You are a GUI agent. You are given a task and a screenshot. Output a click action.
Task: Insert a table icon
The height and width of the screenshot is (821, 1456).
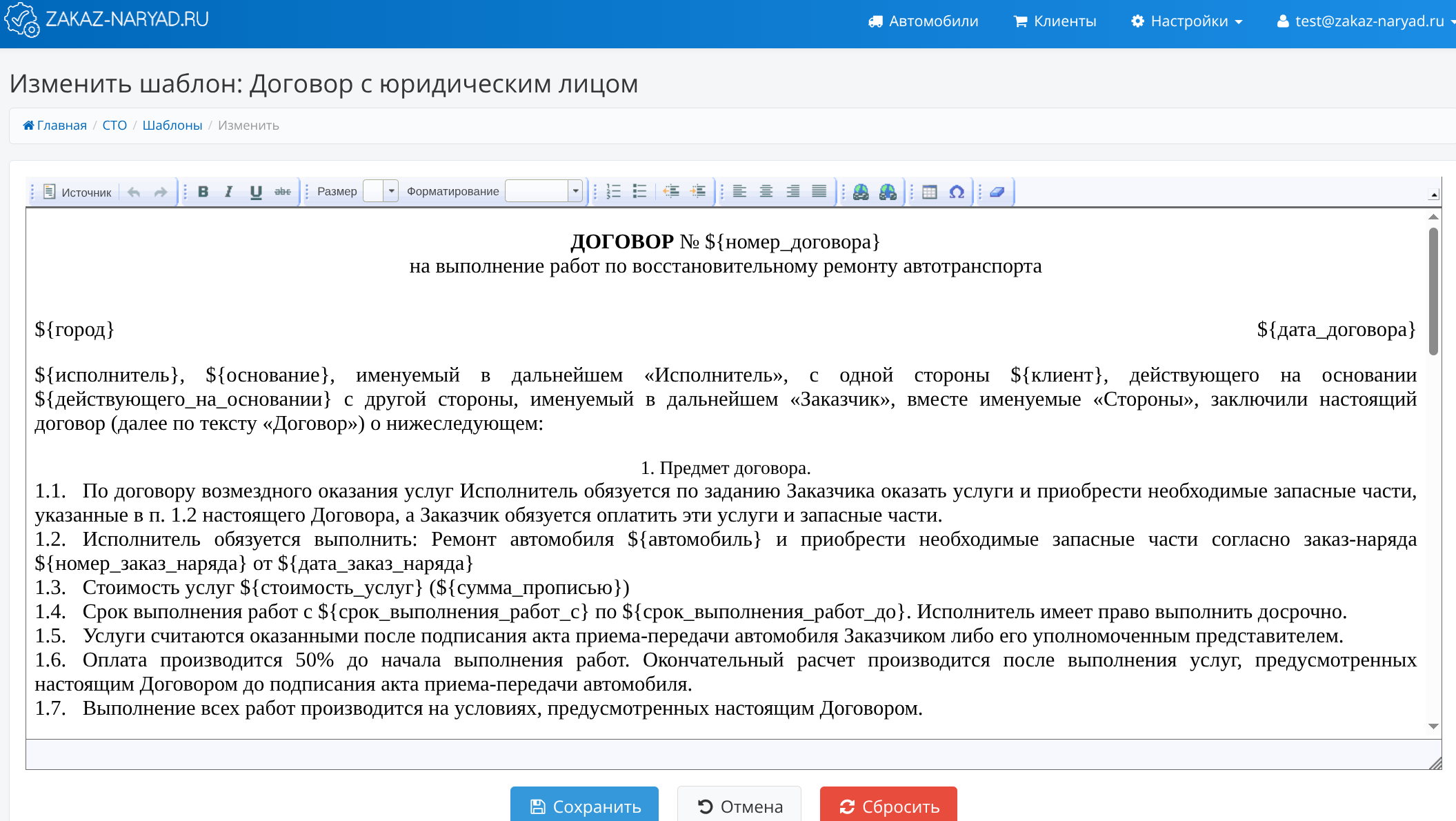click(930, 192)
